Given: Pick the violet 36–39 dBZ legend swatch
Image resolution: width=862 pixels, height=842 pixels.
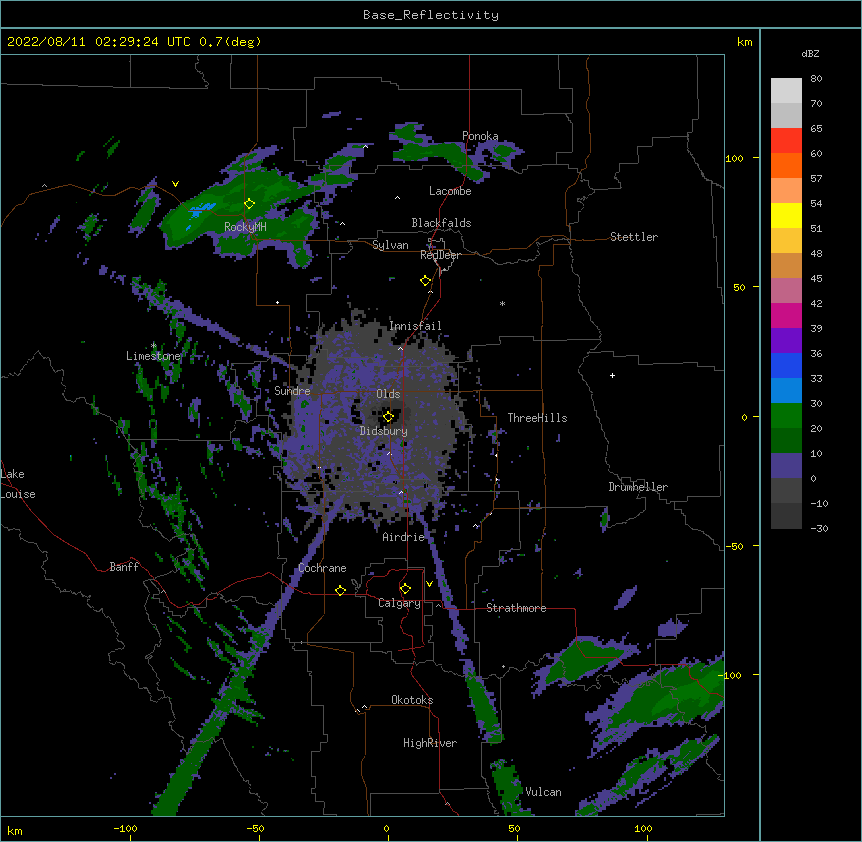Looking at the screenshot, I should [786, 341].
